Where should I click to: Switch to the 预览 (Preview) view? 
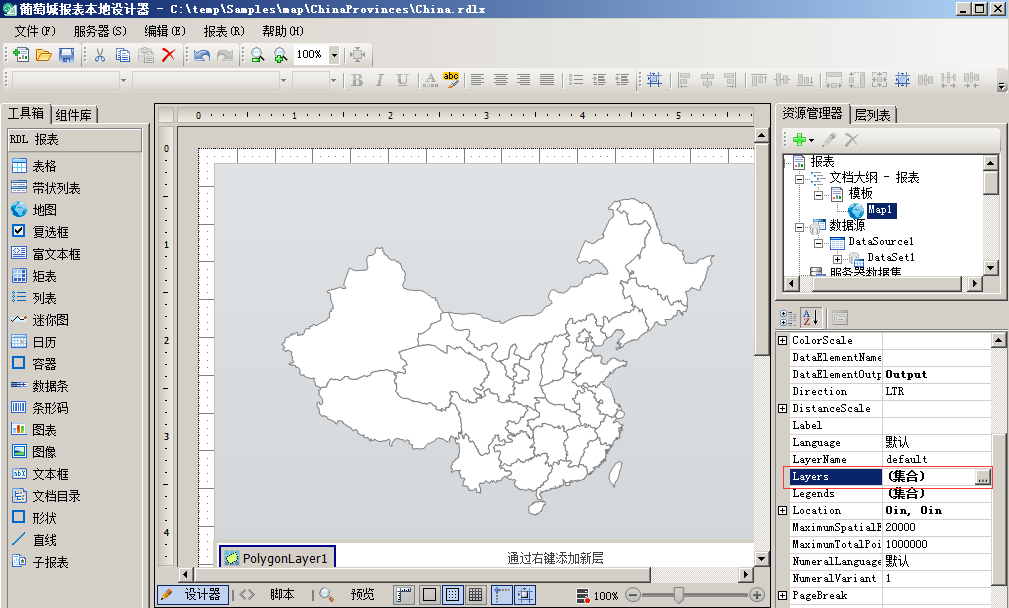click(361, 594)
